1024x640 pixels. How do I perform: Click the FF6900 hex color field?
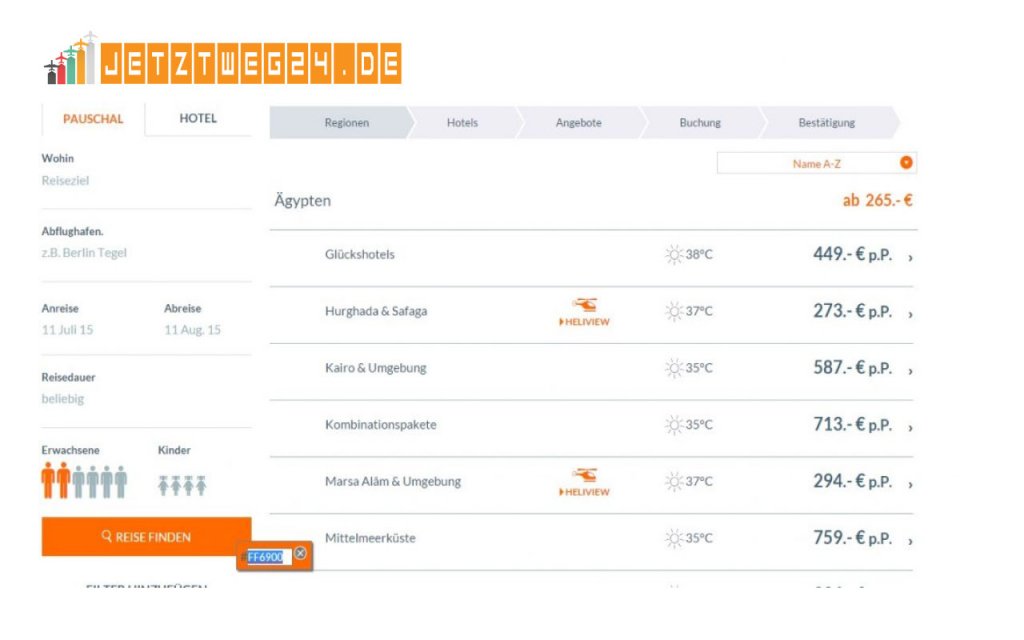click(x=267, y=556)
